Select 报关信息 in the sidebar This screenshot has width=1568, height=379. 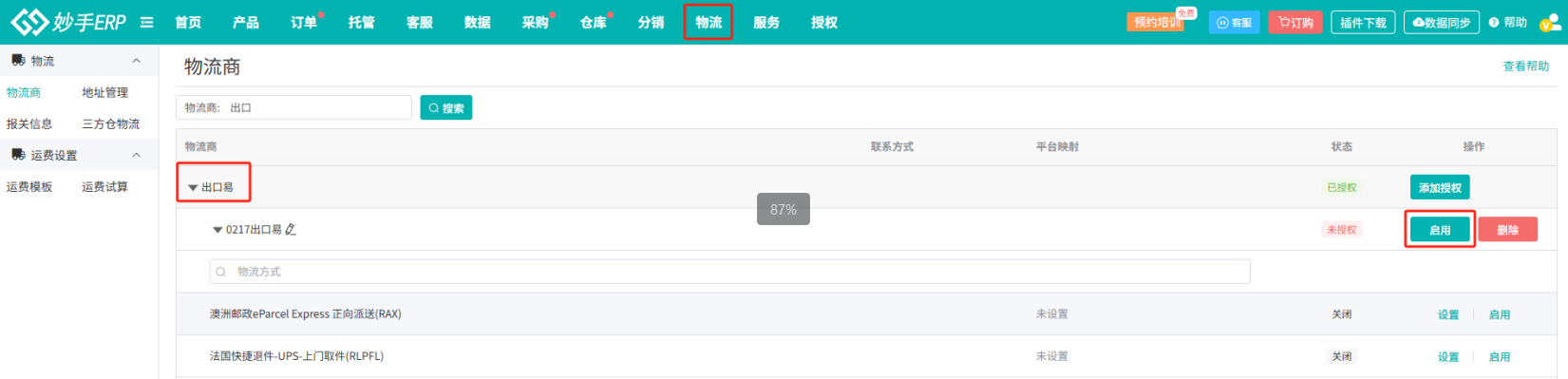coord(29,123)
